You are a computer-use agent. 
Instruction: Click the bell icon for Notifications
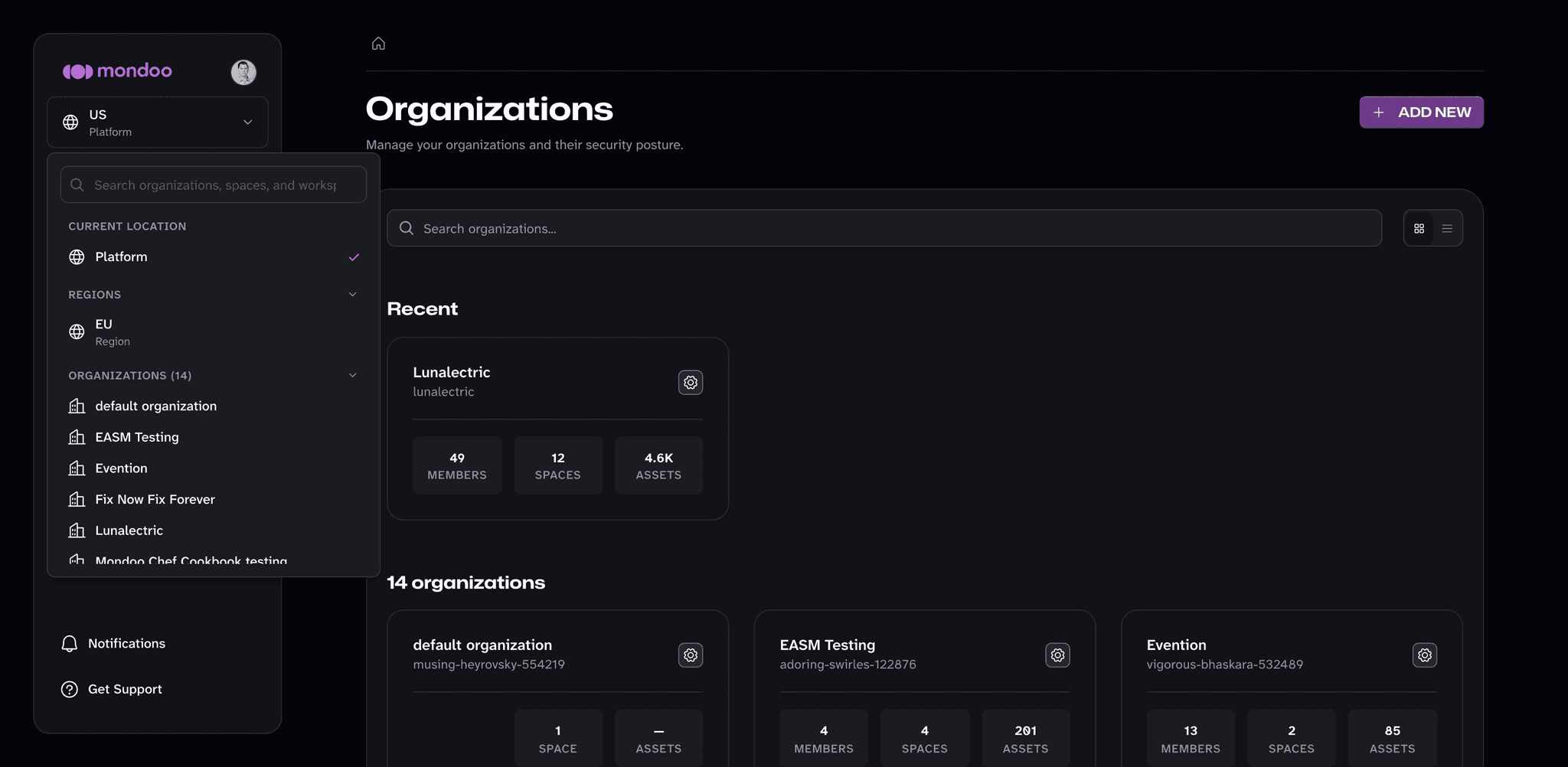point(70,644)
